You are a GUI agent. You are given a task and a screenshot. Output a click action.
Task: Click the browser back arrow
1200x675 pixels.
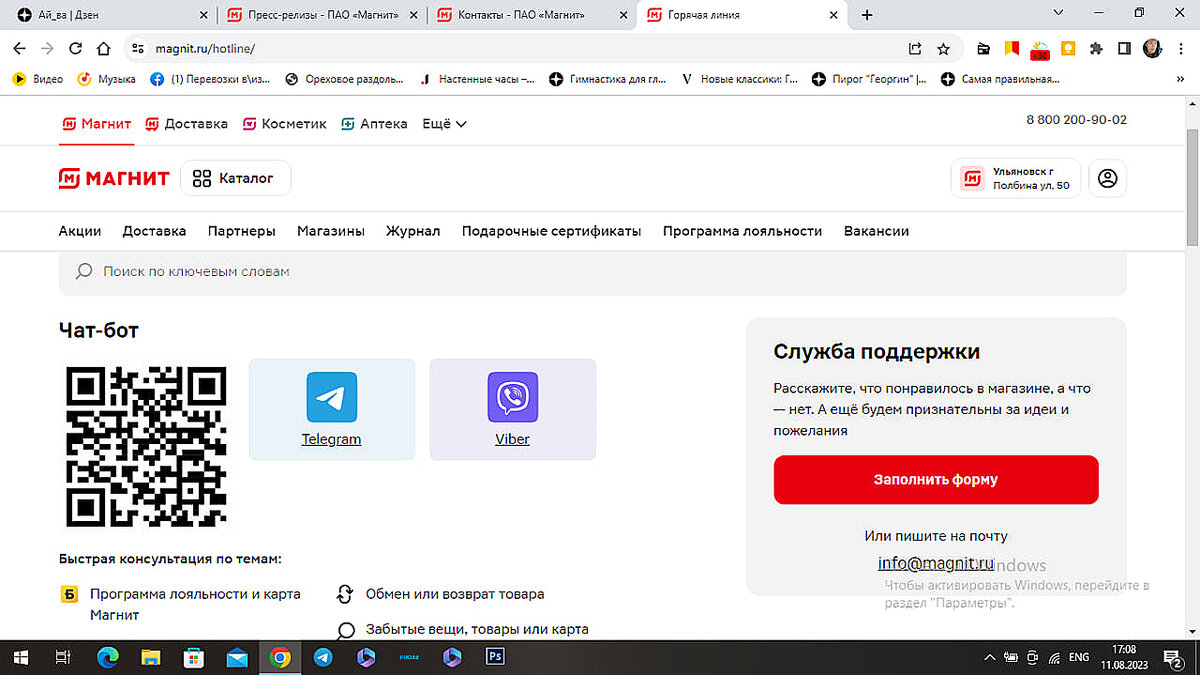tap(19, 48)
